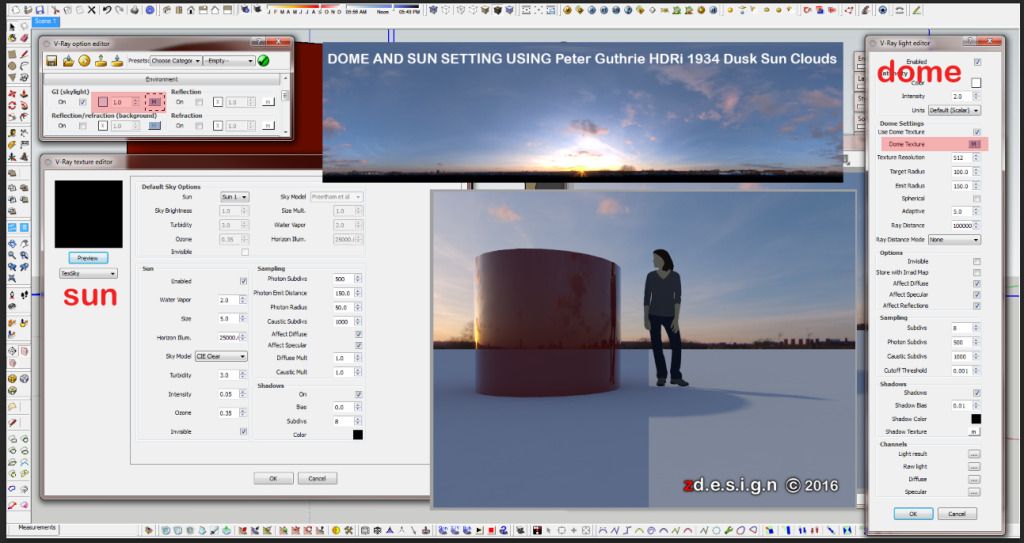Click the save file icon in top toolbar

point(39,10)
